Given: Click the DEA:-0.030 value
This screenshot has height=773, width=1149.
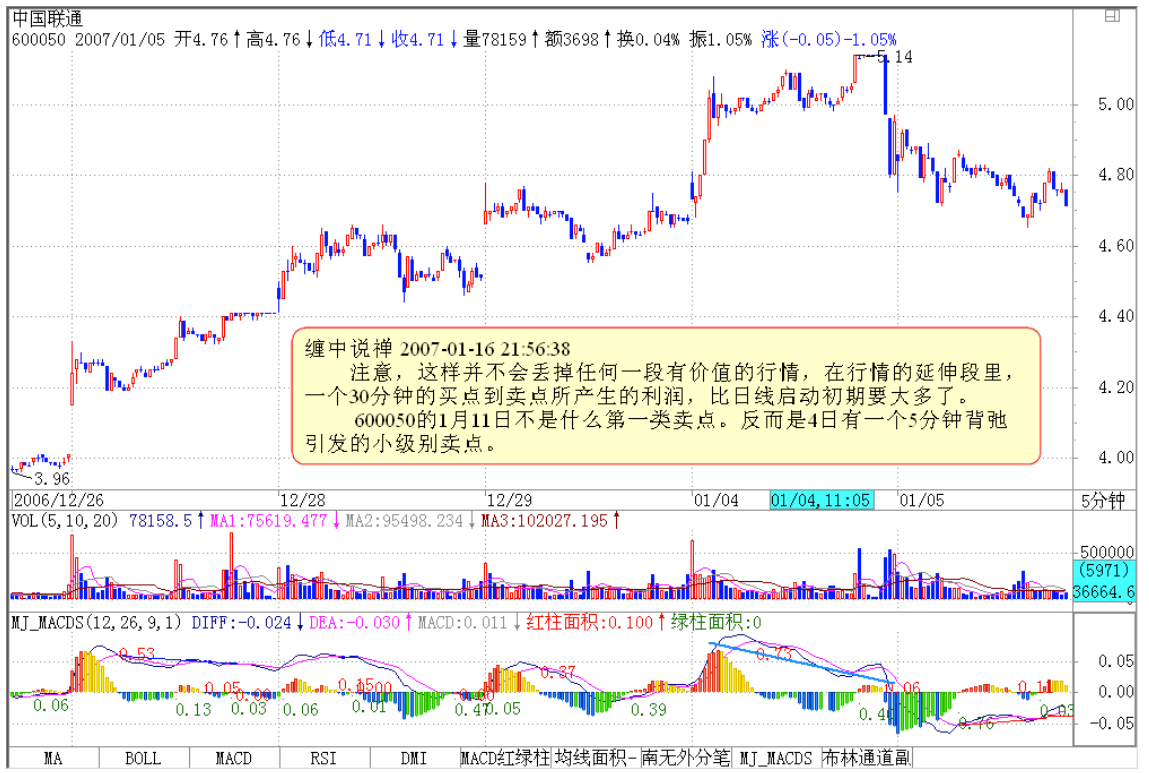Looking at the screenshot, I should (x=355, y=623).
